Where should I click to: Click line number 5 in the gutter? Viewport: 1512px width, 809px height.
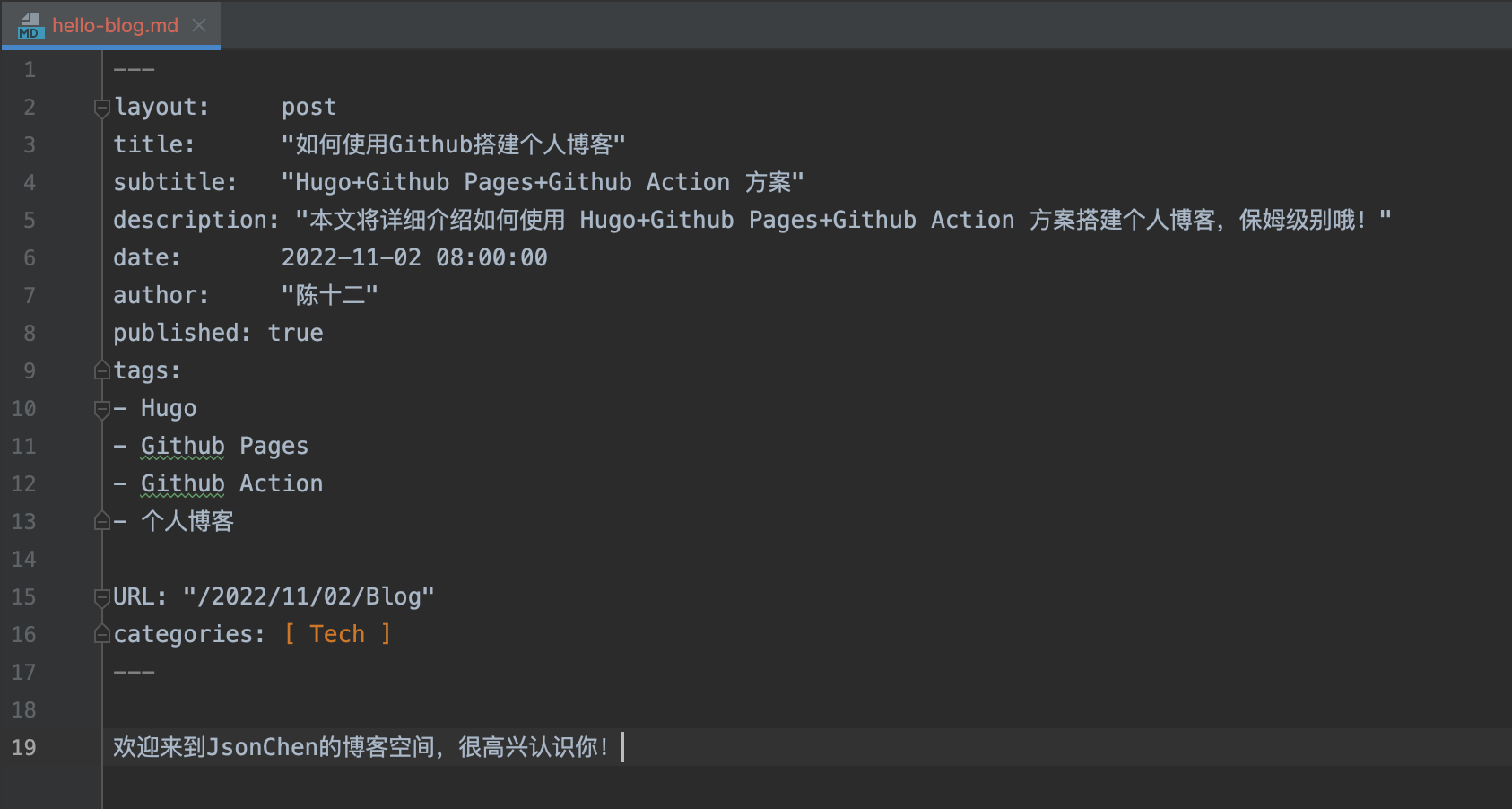click(x=28, y=220)
